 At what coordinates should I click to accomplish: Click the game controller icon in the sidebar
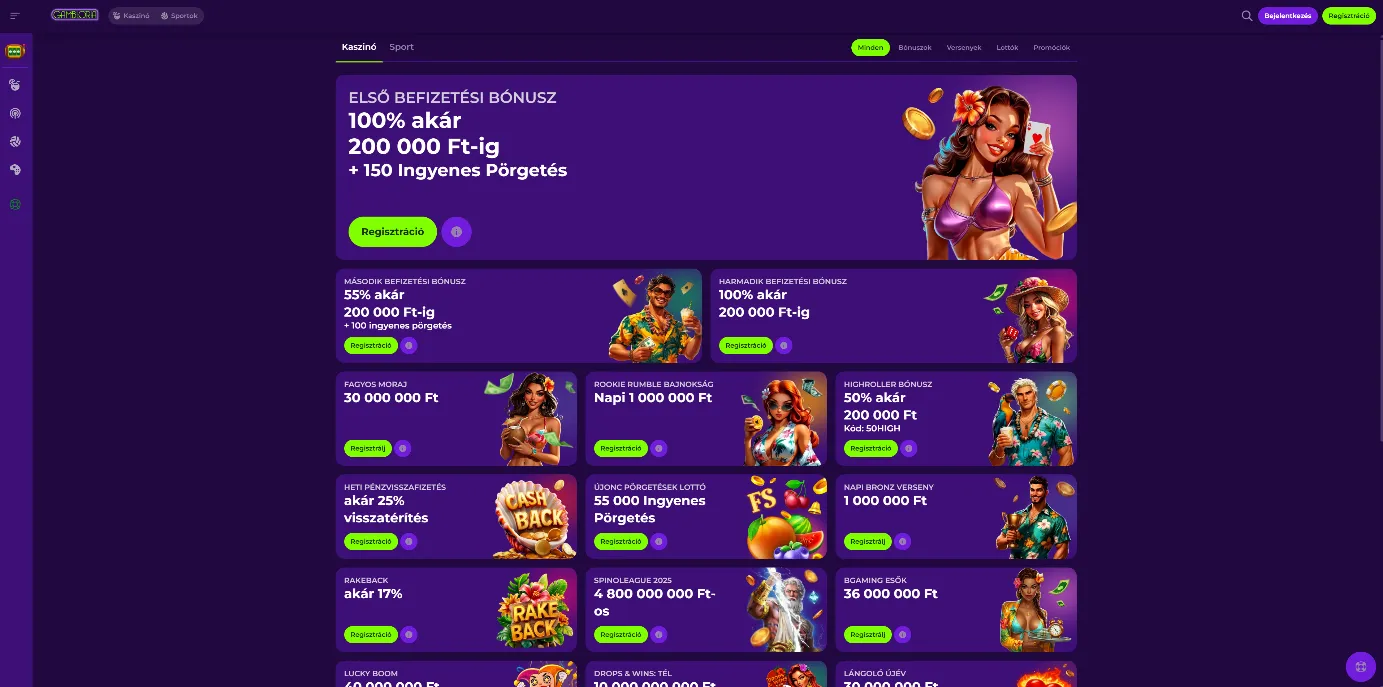(x=15, y=170)
